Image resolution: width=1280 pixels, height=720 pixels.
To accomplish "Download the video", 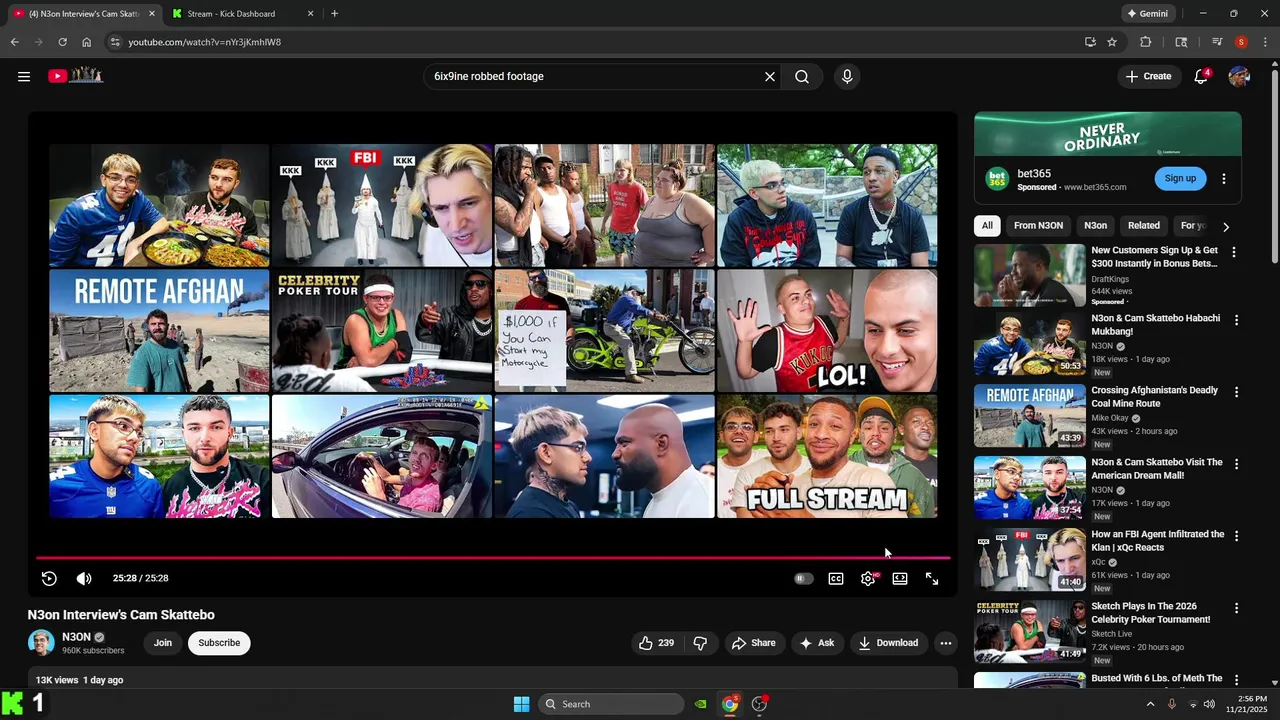I will click(888, 643).
